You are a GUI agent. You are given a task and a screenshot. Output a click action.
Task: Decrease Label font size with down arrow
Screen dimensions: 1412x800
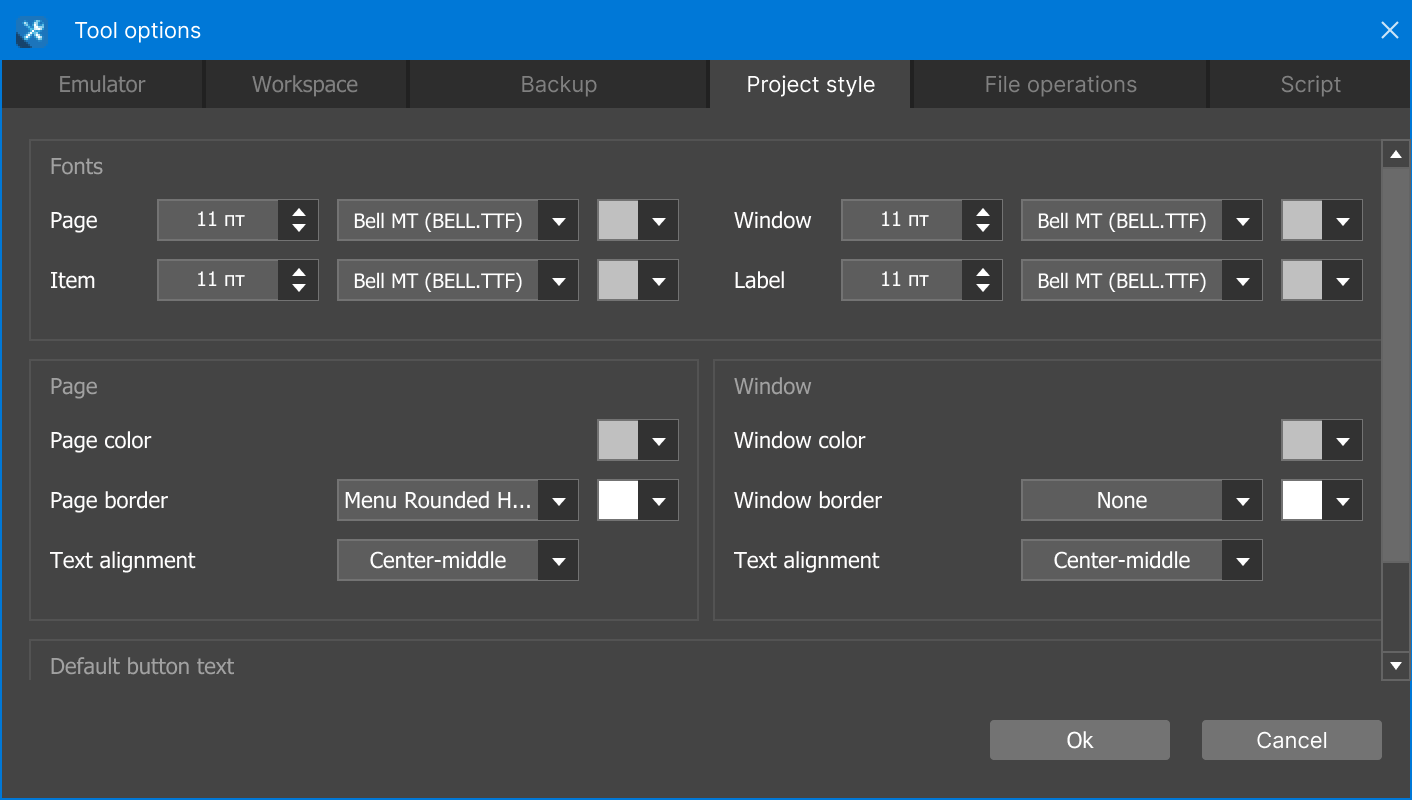(x=982, y=289)
